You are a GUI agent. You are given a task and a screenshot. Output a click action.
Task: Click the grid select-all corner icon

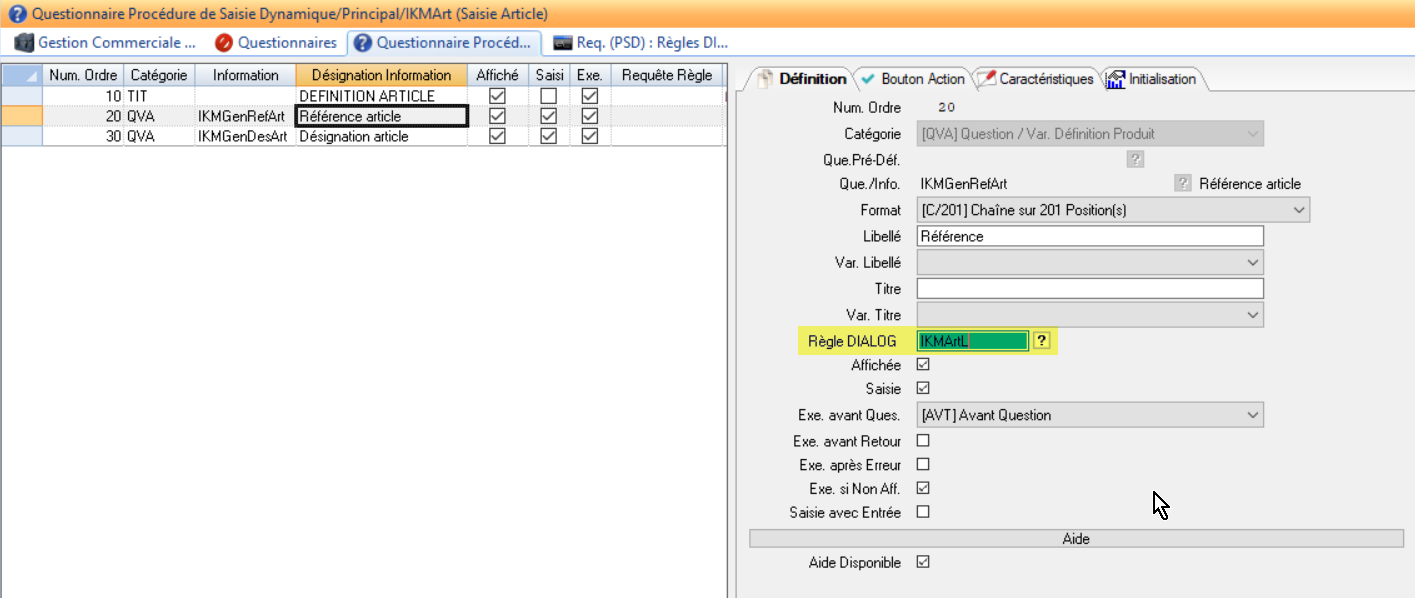(x=22, y=75)
